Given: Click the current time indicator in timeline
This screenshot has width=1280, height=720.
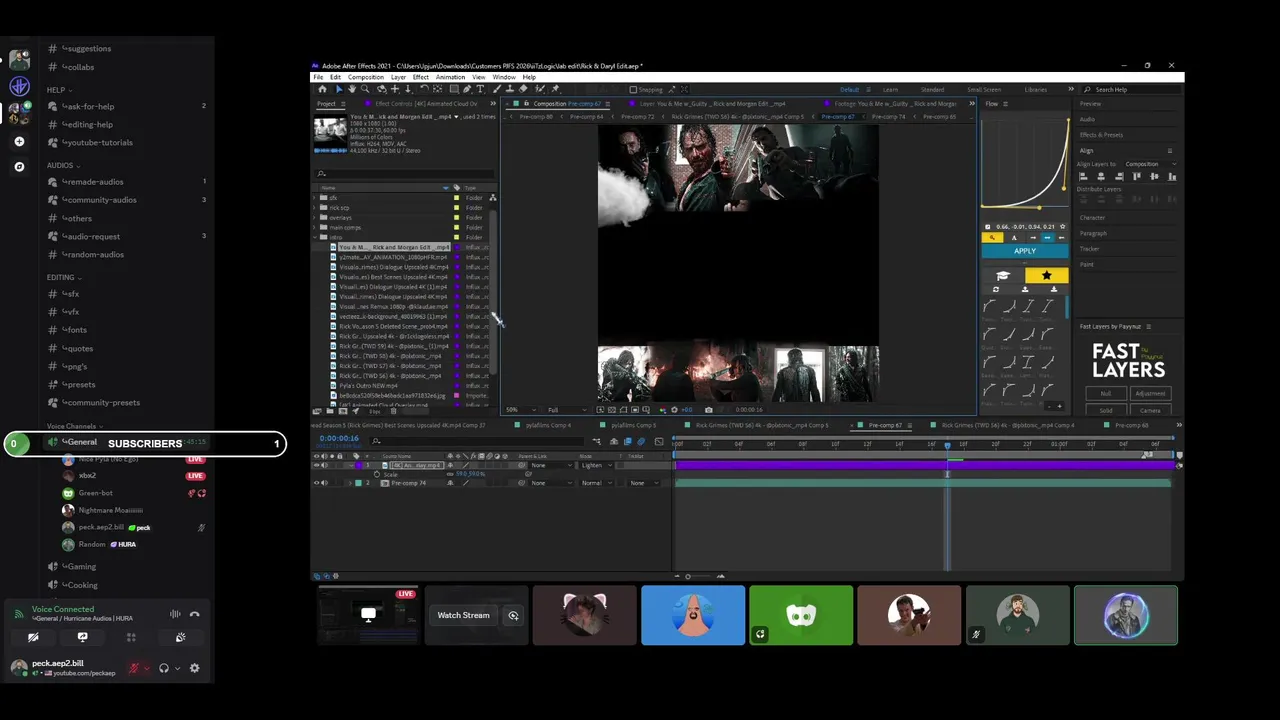Looking at the screenshot, I should pos(947,445).
